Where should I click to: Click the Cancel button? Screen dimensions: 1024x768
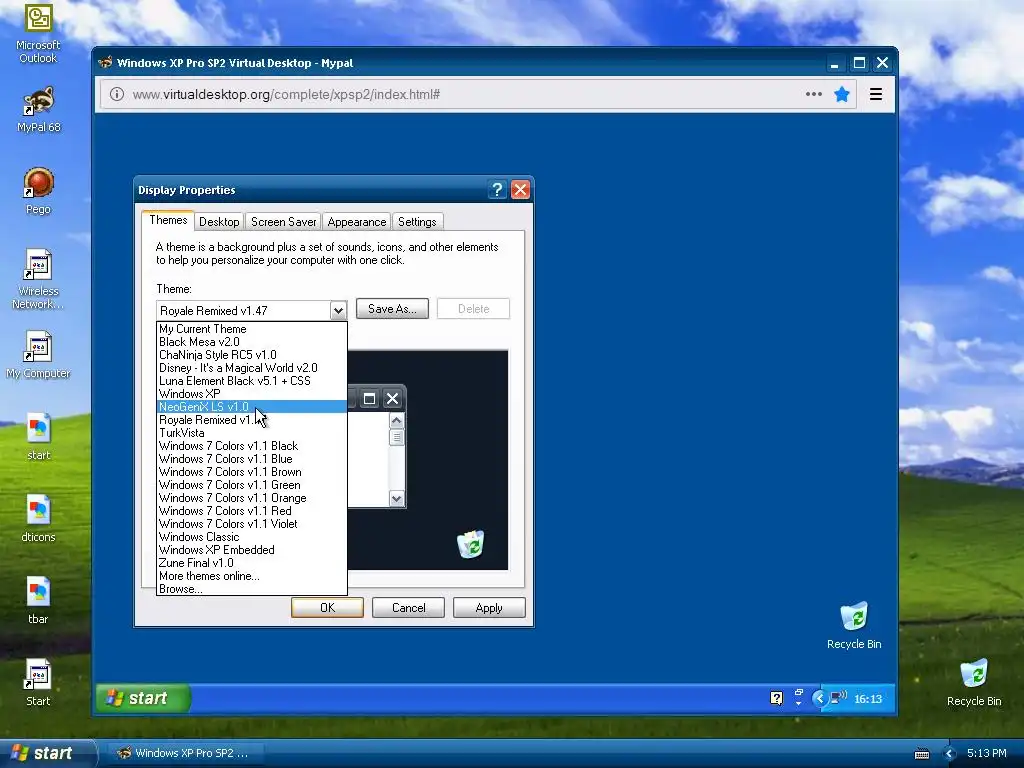(408, 607)
